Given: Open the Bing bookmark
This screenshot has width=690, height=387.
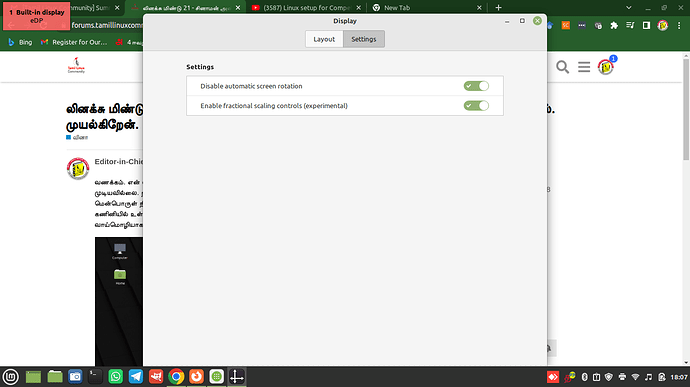Looking at the screenshot, I should (20, 42).
